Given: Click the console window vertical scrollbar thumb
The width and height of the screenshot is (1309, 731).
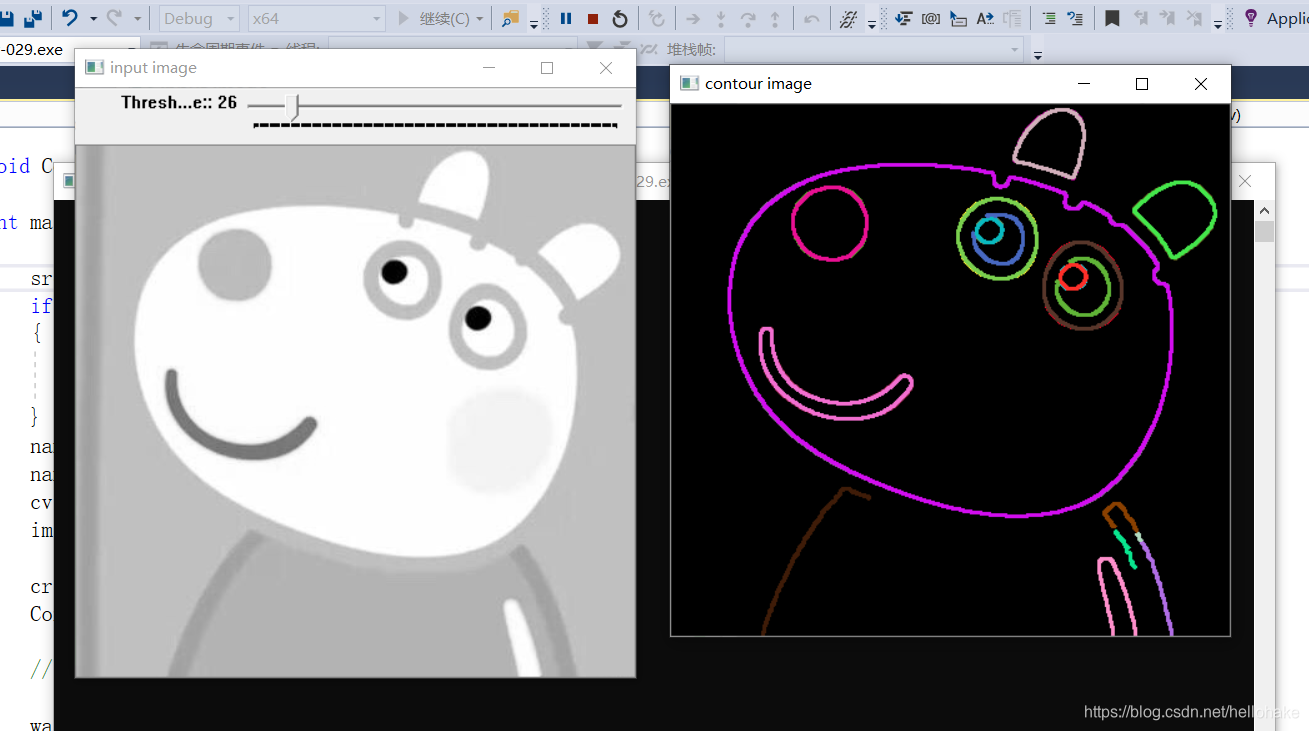Looking at the screenshot, I should tap(1264, 232).
